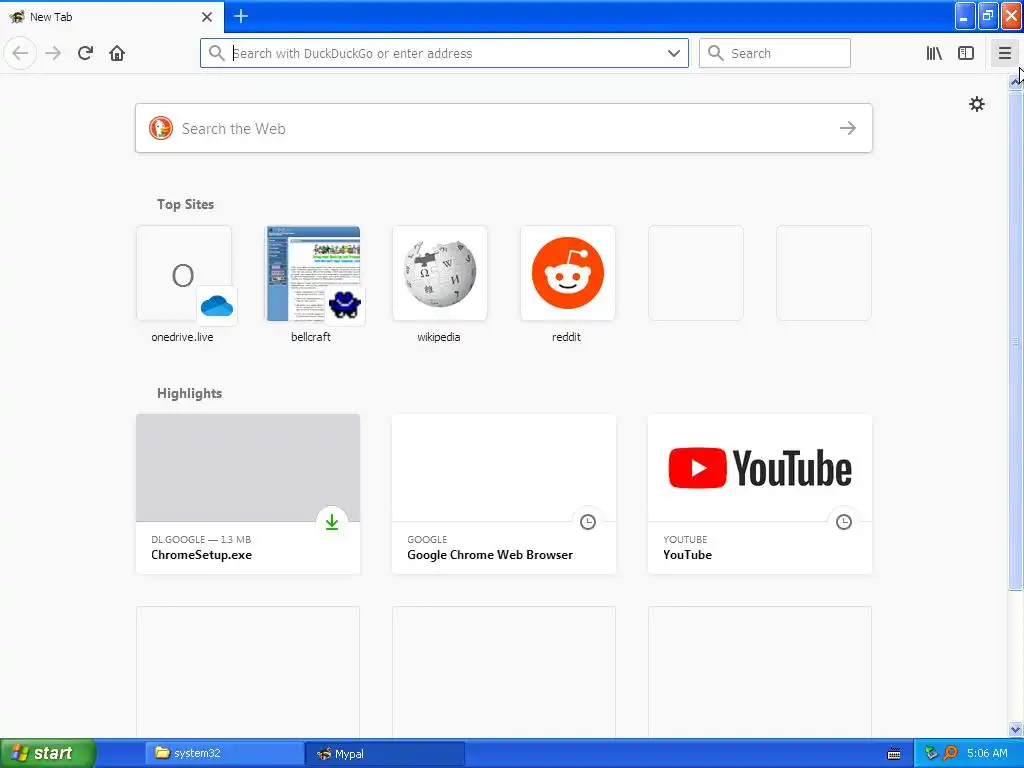The width and height of the screenshot is (1024, 768).
Task: Focus the address bar field
Action: click(x=444, y=53)
